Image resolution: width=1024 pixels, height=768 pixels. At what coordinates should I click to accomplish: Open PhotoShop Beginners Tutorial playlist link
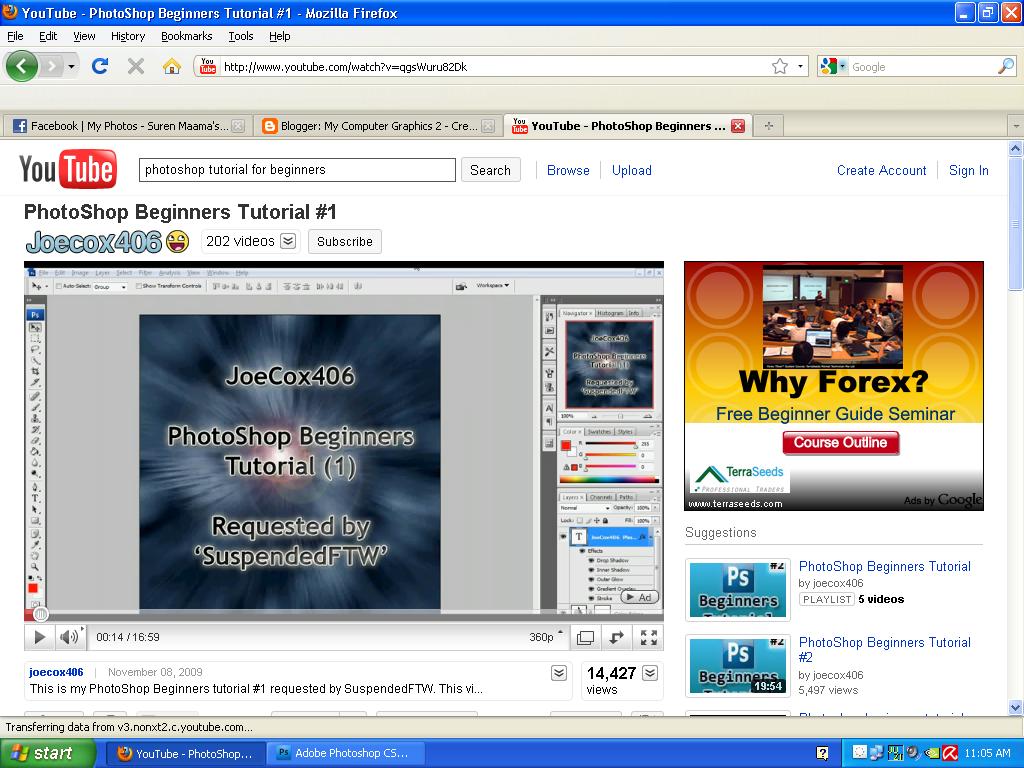(884, 567)
